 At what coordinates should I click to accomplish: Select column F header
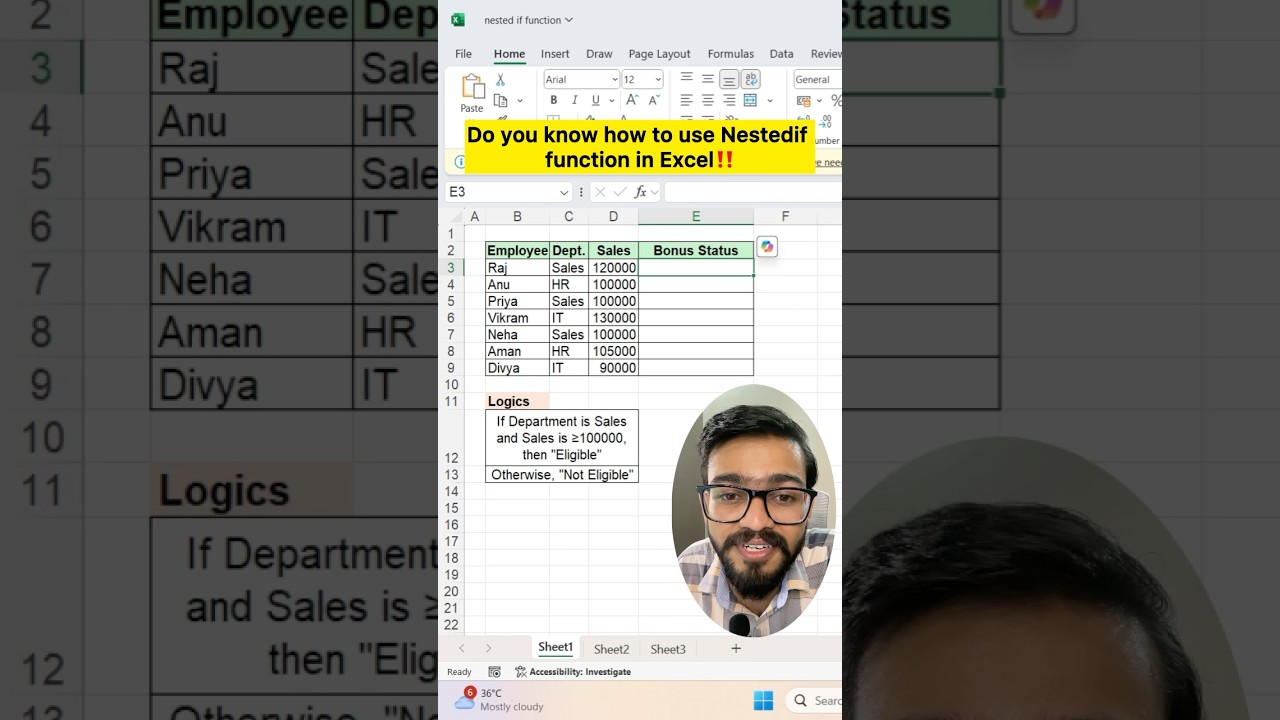pyautogui.click(x=785, y=216)
